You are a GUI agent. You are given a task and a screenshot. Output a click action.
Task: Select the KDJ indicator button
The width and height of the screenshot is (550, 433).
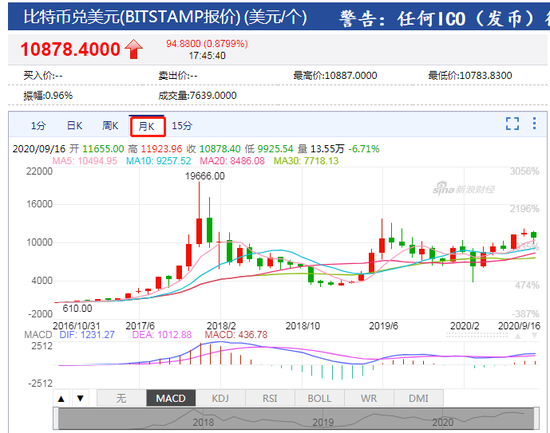coord(221,398)
